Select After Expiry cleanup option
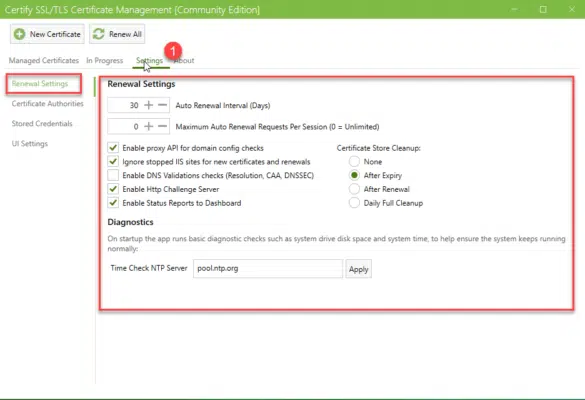585x400 pixels. point(354,175)
